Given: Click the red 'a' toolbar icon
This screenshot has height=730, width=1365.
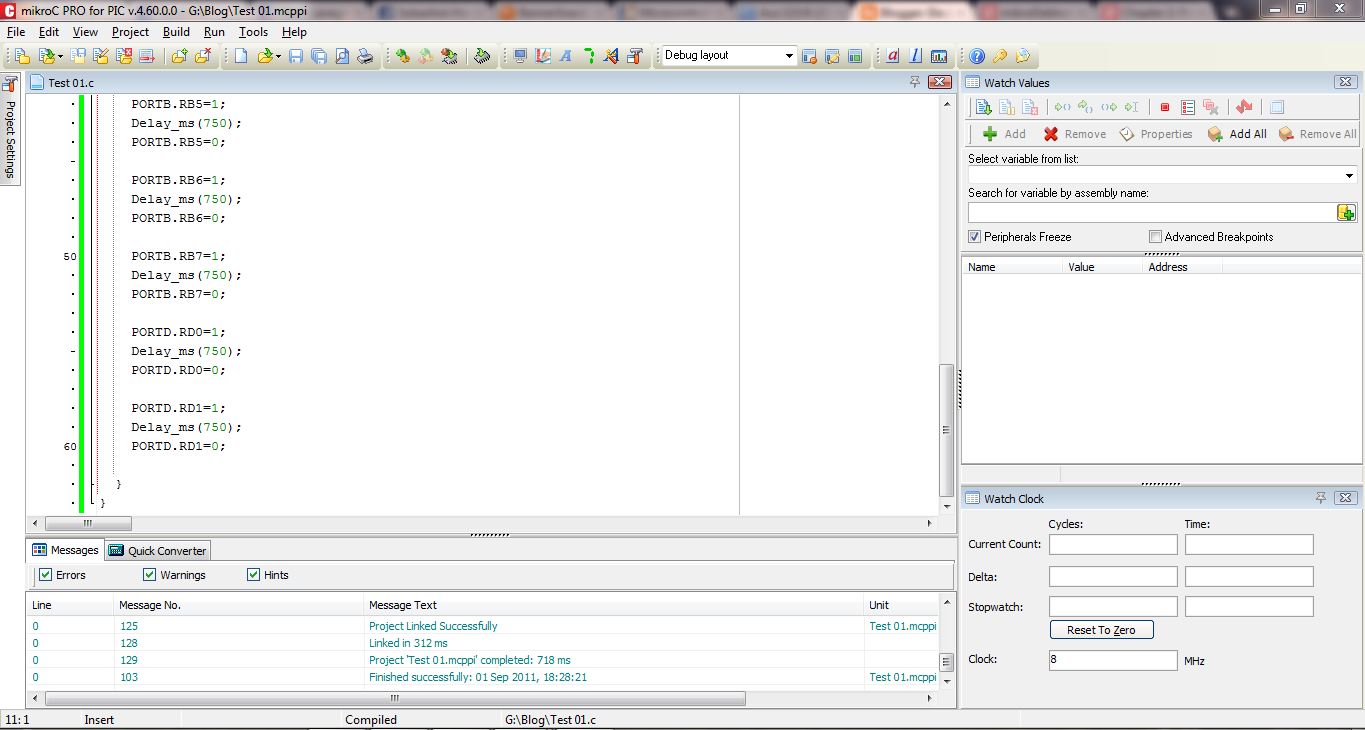Looking at the screenshot, I should point(893,56).
